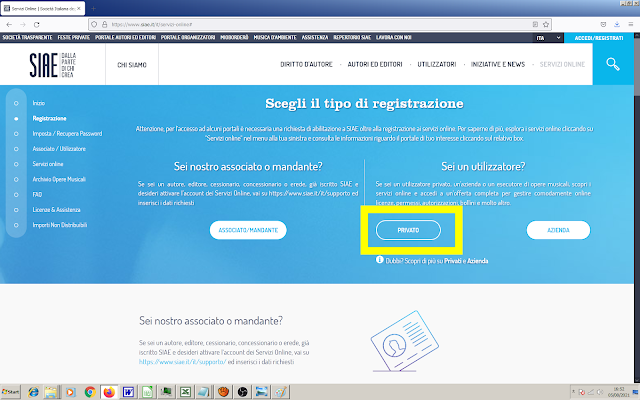Bookmark this page with star icon
Screen dimensions: 640x400
pos(546,24)
